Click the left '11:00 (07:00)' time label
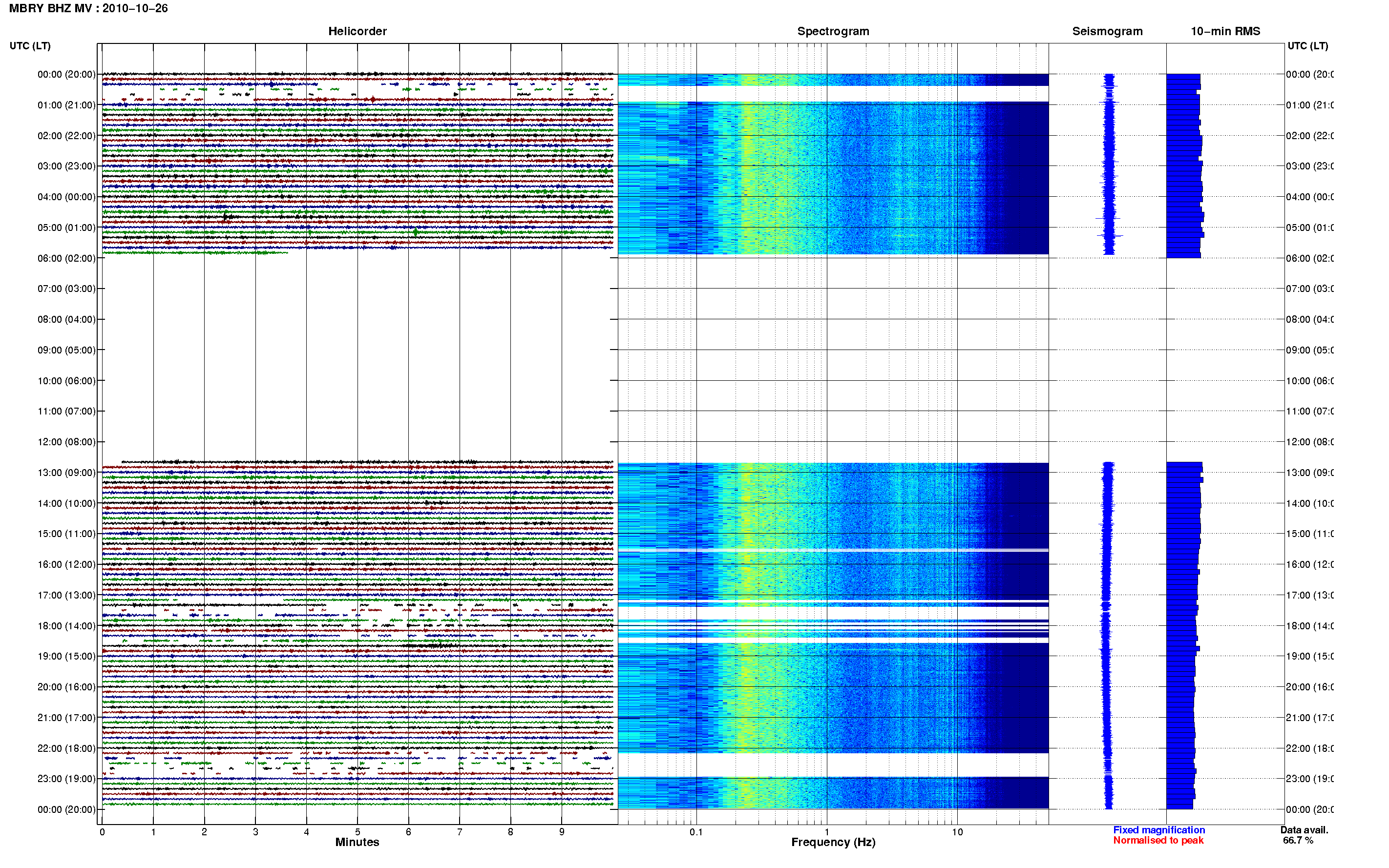Image resolution: width=1389 pixels, height=868 pixels. (66, 412)
